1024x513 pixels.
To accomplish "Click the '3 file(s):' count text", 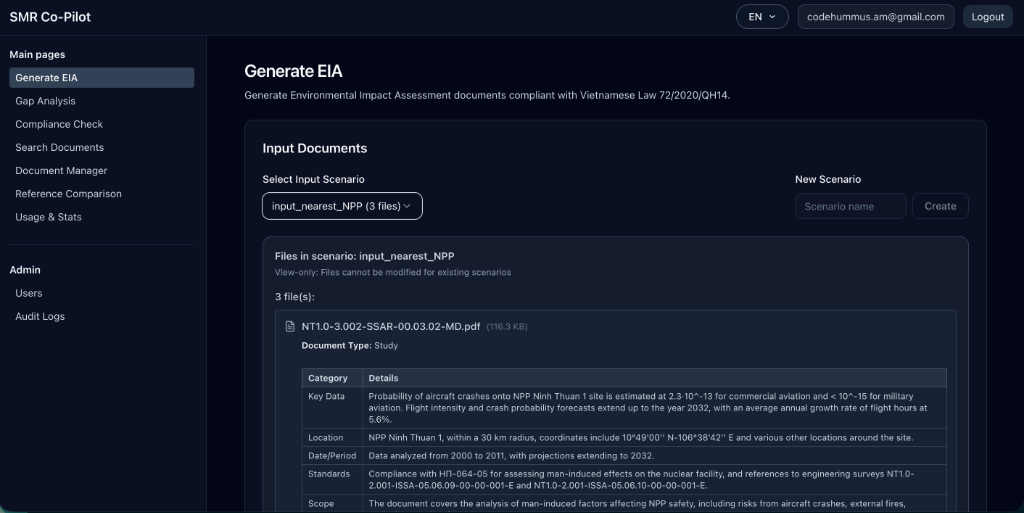I will pyautogui.click(x=295, y=297).
